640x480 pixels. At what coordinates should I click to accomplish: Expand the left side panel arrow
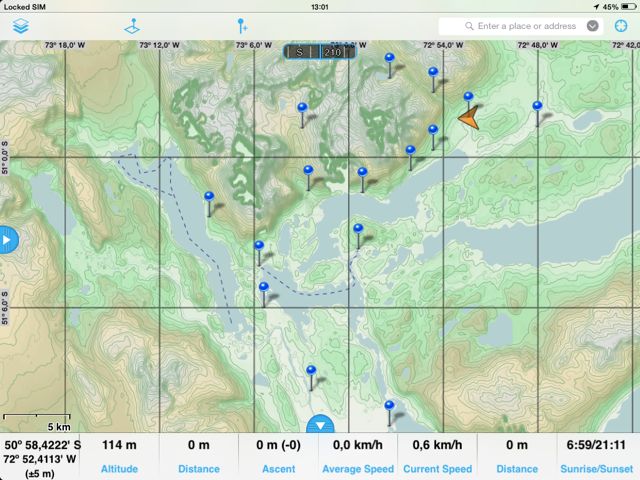[x=7, y=240]
